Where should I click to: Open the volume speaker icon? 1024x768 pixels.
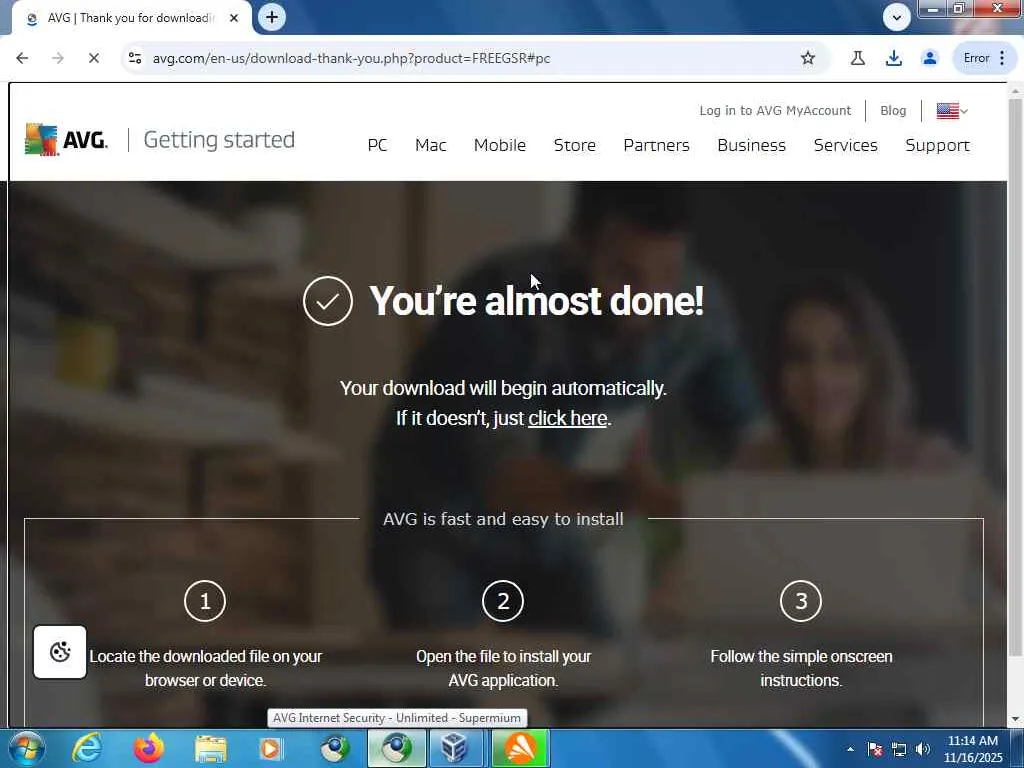[x=923, y=749]
